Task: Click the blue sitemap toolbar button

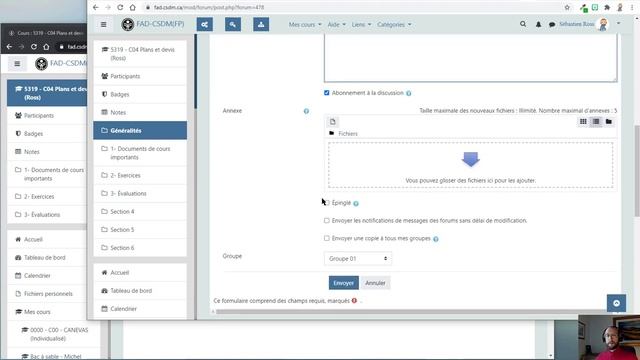Action: pyautogui.click(x=261, y=24)
